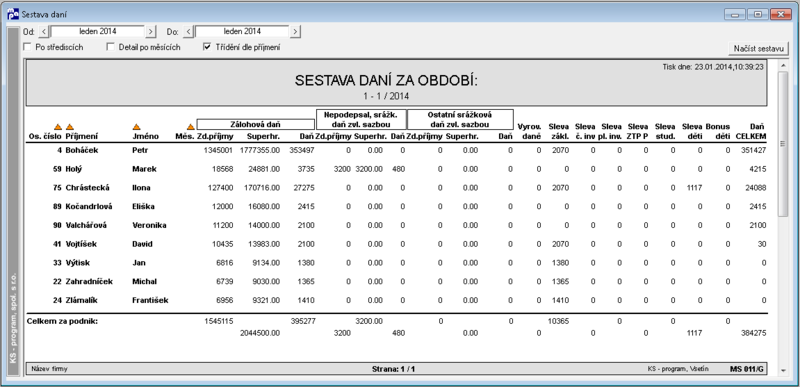The height and width of the screenshot is (387, 800).
Task: Click Holý's withholding tax value 480
Action: coord(398,169)
